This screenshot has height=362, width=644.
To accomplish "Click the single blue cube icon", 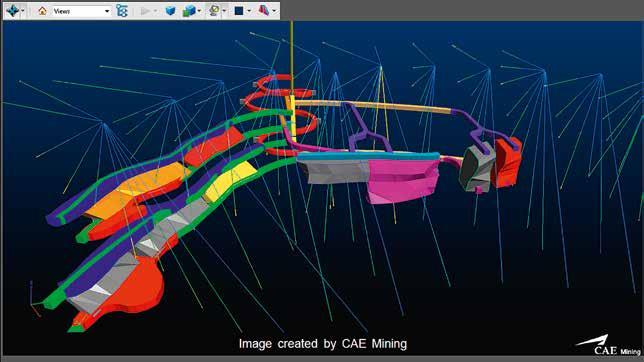I will tap(170, 11).
